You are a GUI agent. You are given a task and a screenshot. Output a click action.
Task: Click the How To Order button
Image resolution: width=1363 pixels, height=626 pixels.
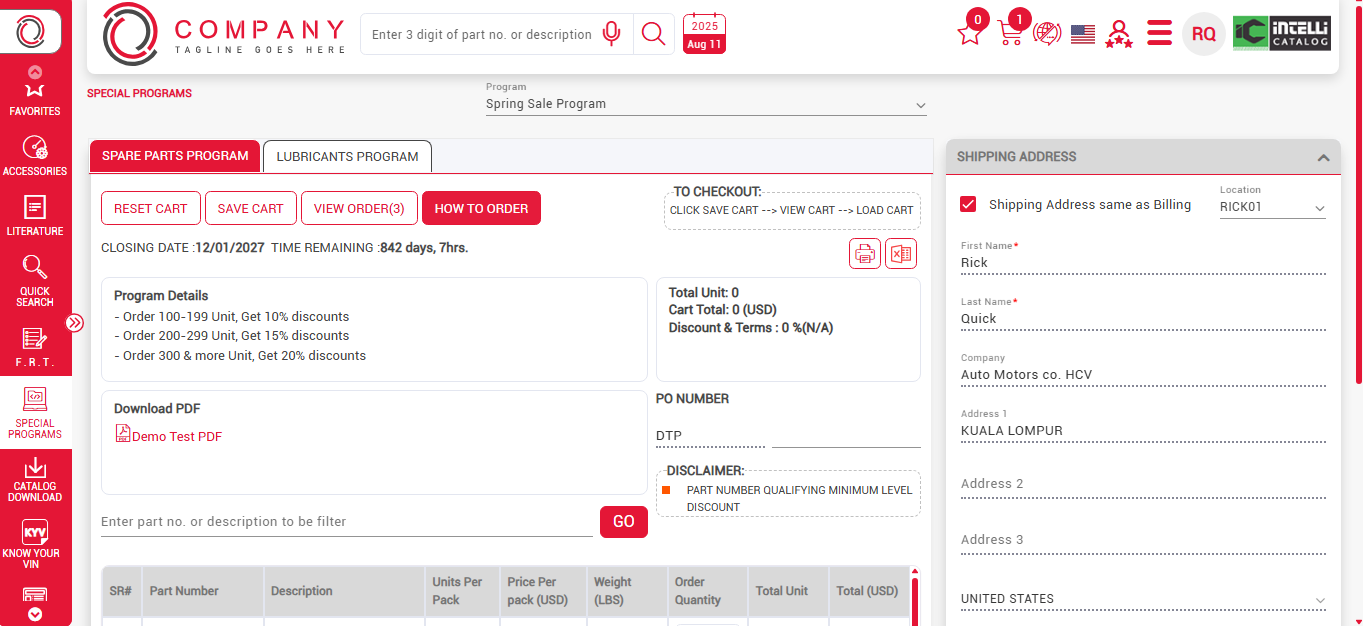coord(481,208)
